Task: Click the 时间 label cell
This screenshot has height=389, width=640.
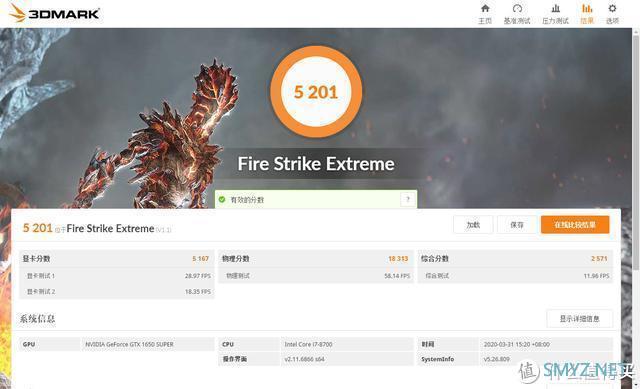Action: point(448,344)
